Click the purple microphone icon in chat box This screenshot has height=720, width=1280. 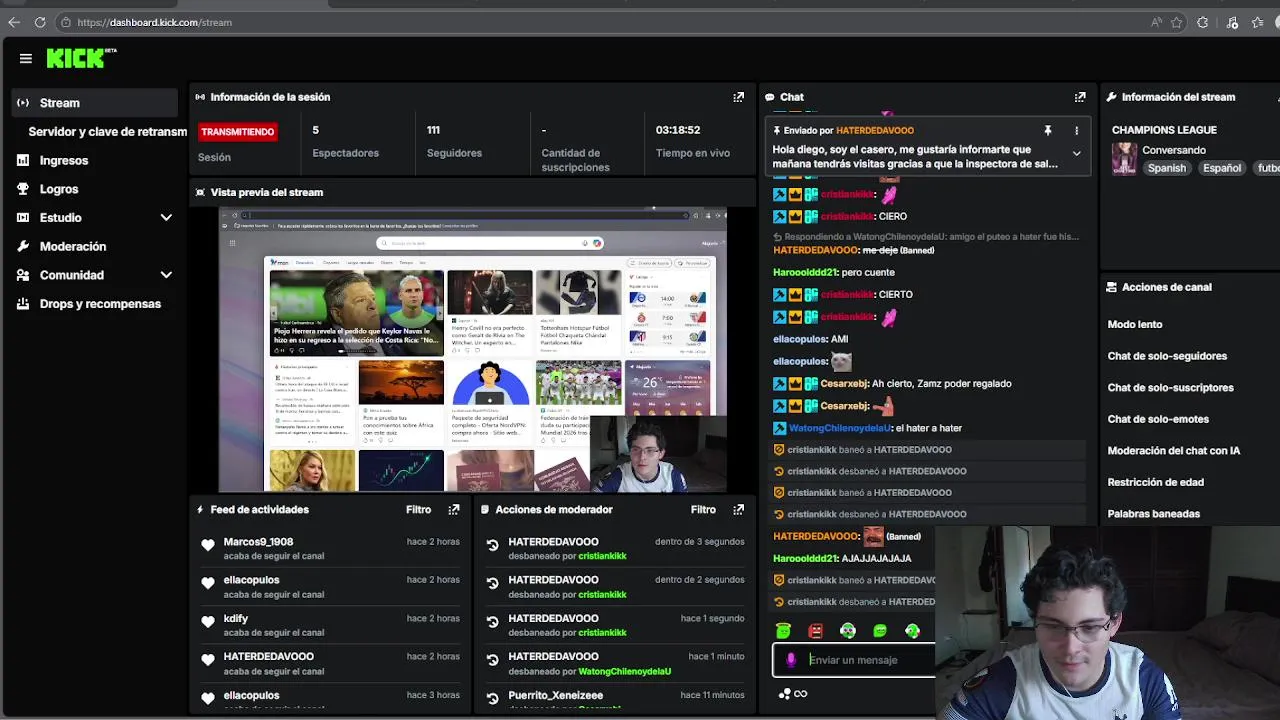pyautogui.click(x=791, y=660)
